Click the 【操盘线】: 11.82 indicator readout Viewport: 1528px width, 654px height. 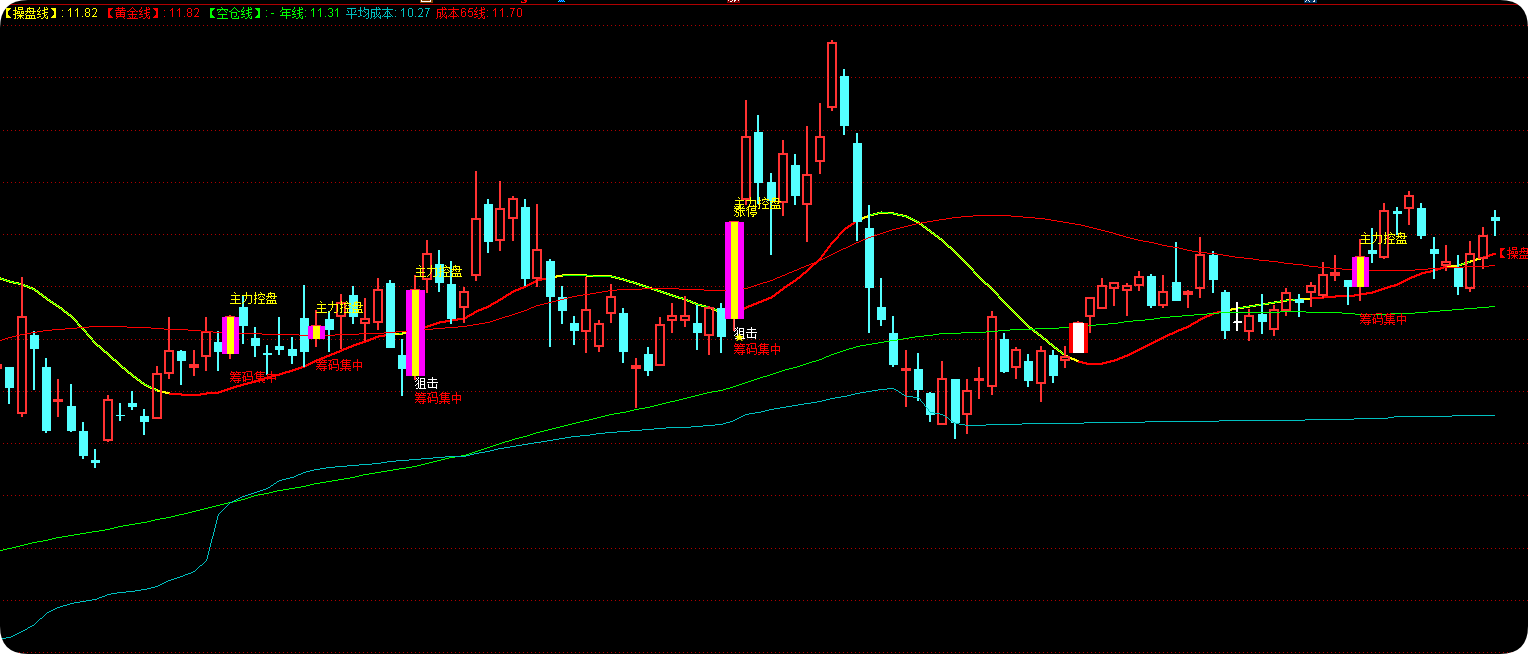pyautogui.click(x=49, y=13)
